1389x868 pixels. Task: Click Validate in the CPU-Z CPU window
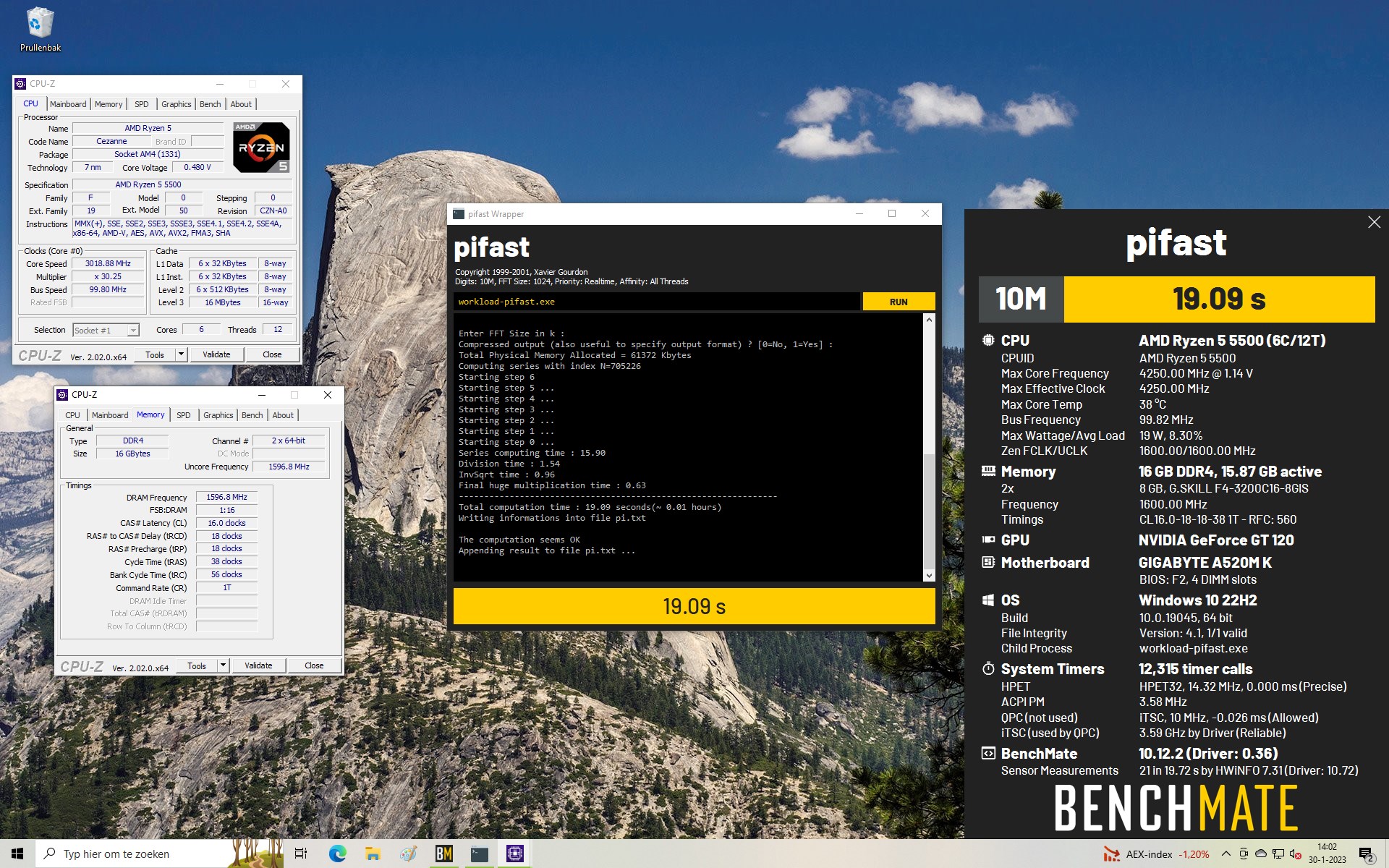coord(216,354)
